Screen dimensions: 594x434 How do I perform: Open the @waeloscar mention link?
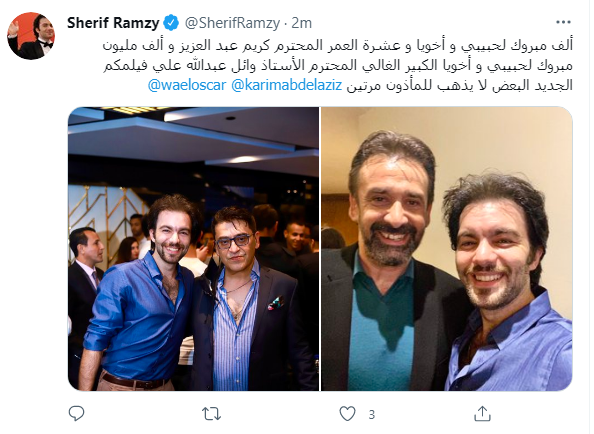click(187, 85)
